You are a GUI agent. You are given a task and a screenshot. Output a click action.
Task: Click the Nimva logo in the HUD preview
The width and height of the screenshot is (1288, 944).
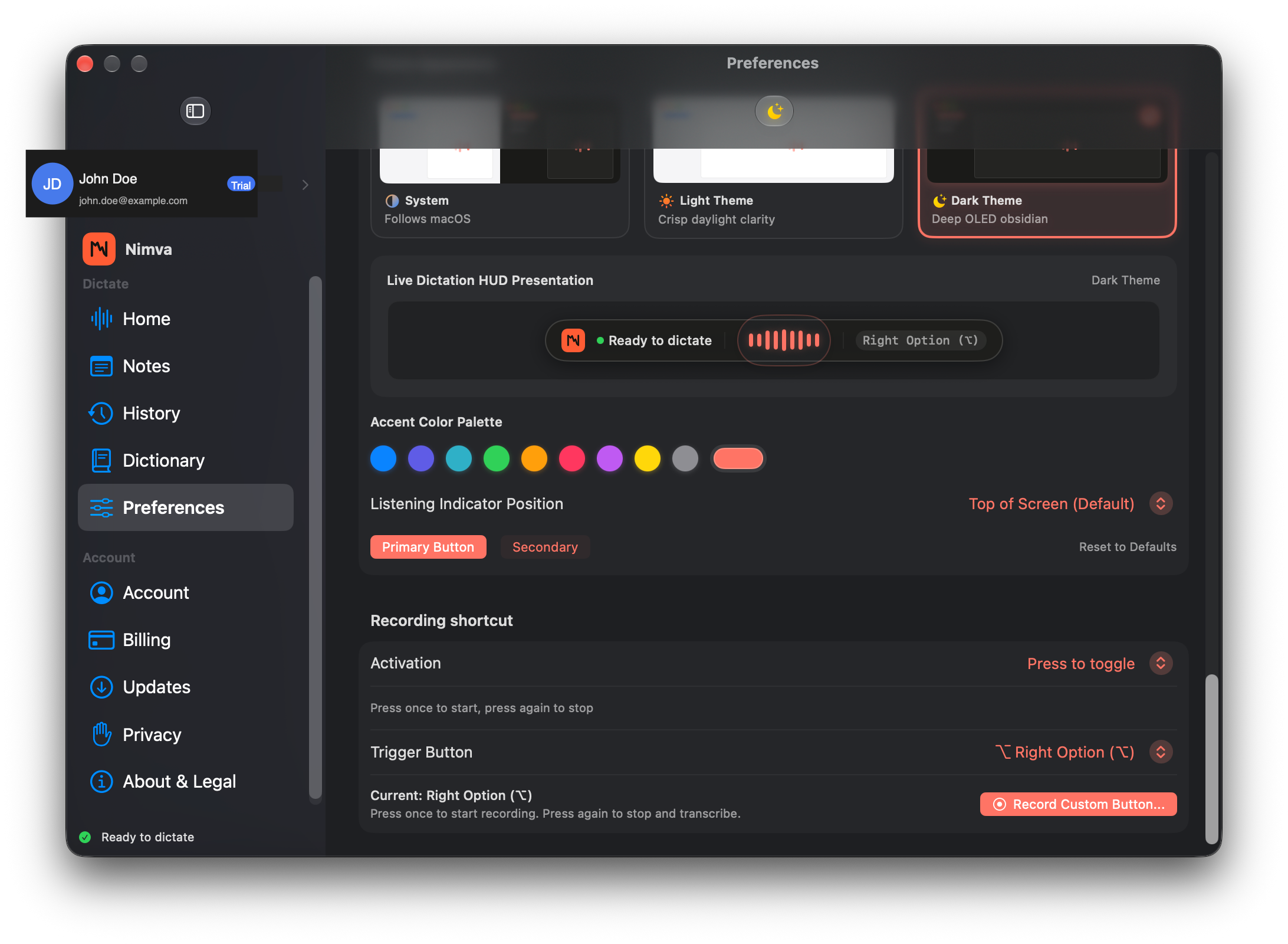pyautogui.click(x=573, y=340)
